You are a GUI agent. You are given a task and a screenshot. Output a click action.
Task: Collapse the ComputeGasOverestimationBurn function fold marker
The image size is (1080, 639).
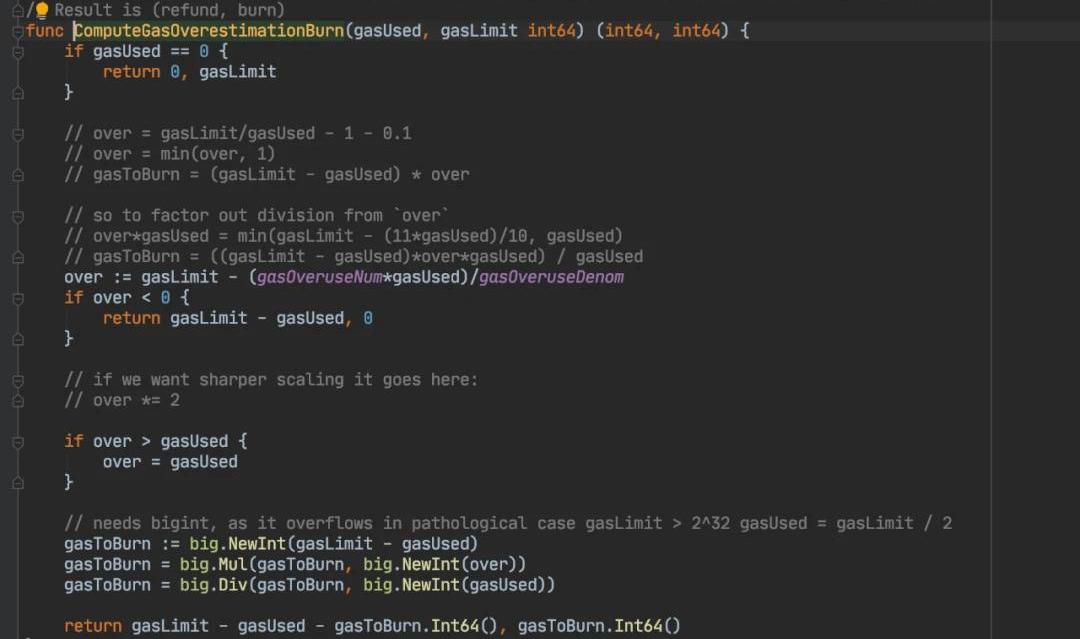pyautogui.click(x=17, y=31)
